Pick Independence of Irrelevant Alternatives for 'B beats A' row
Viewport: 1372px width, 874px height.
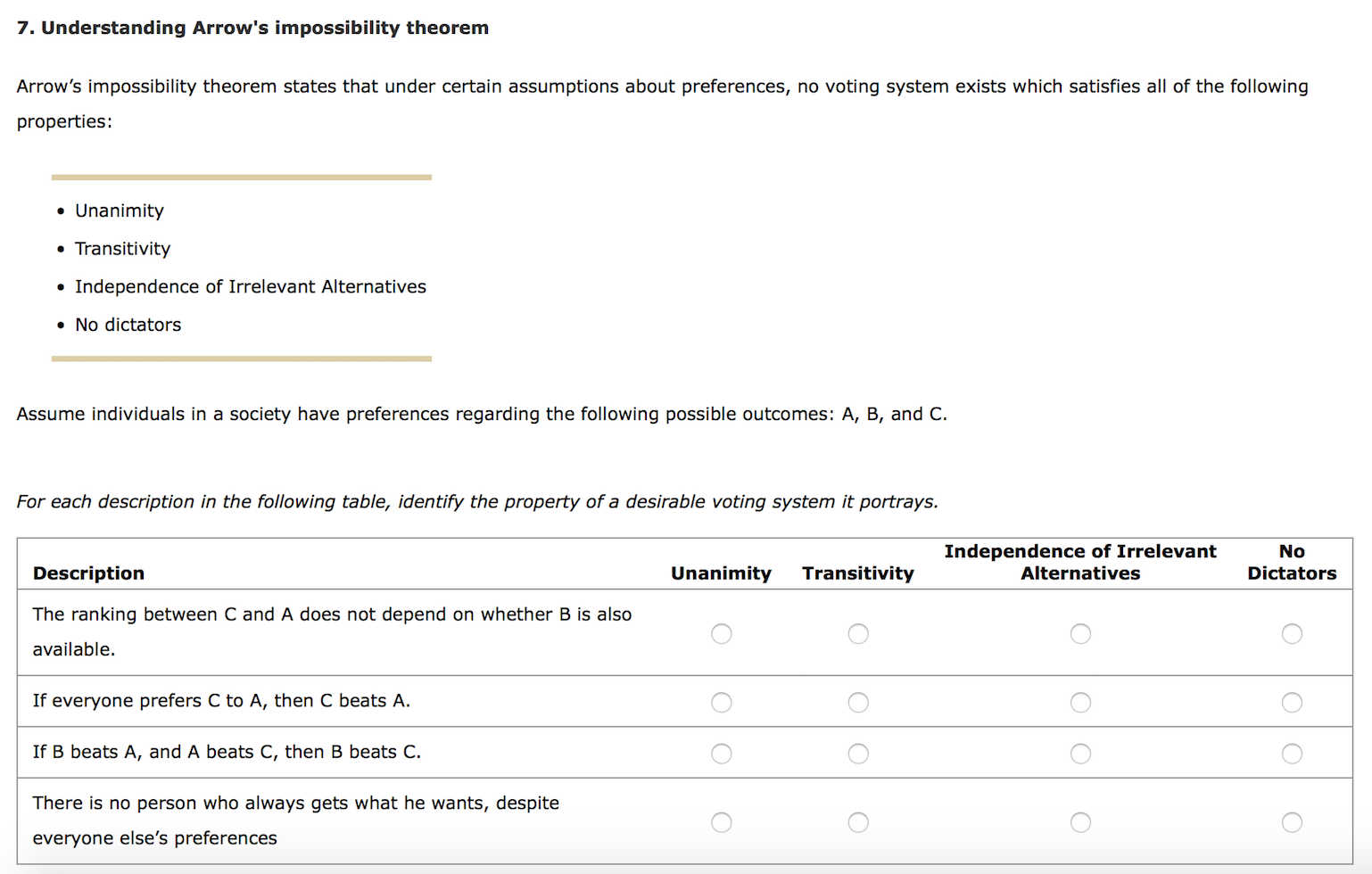tap(1080, 754)
